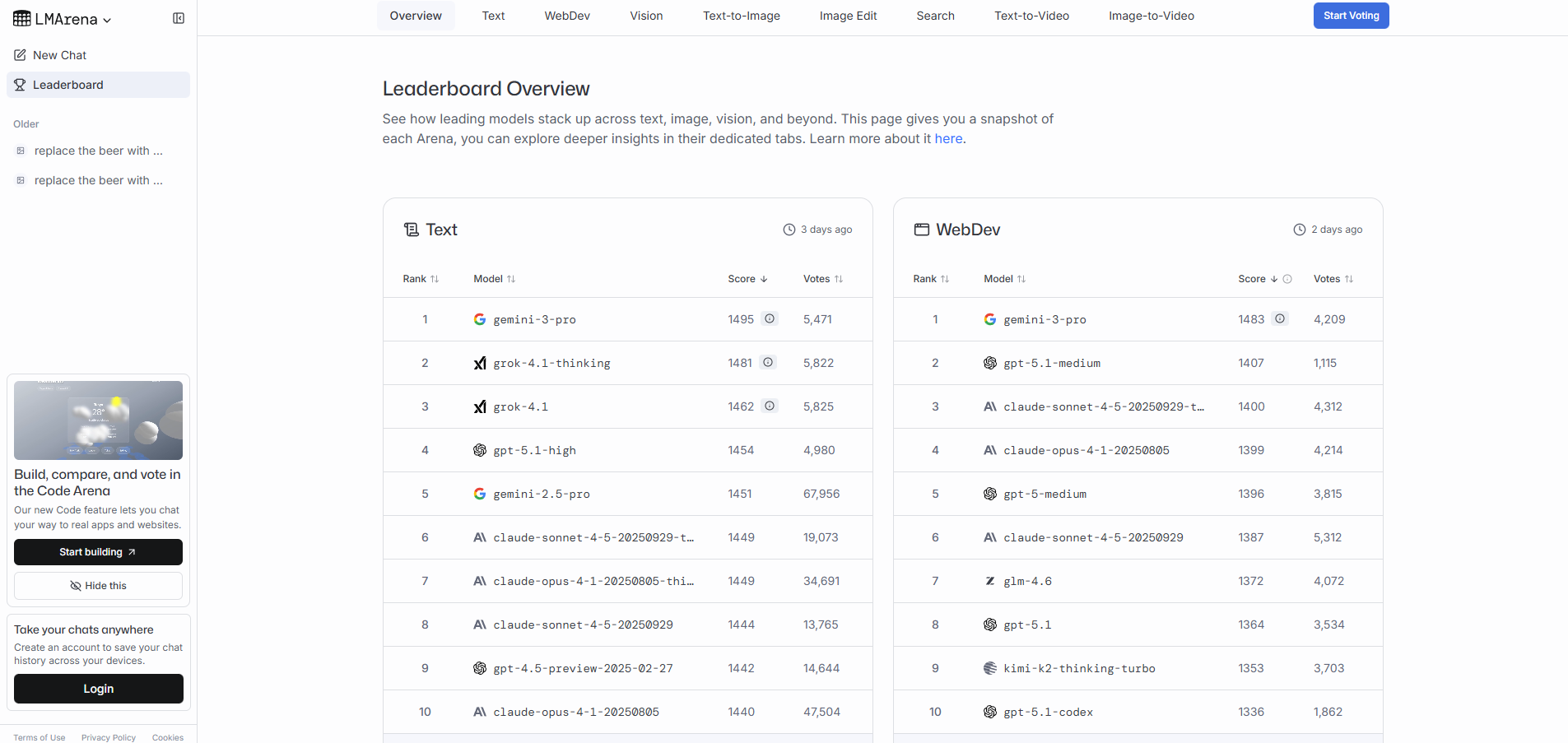Click the New Chat compose icon

tap(20, 55)
